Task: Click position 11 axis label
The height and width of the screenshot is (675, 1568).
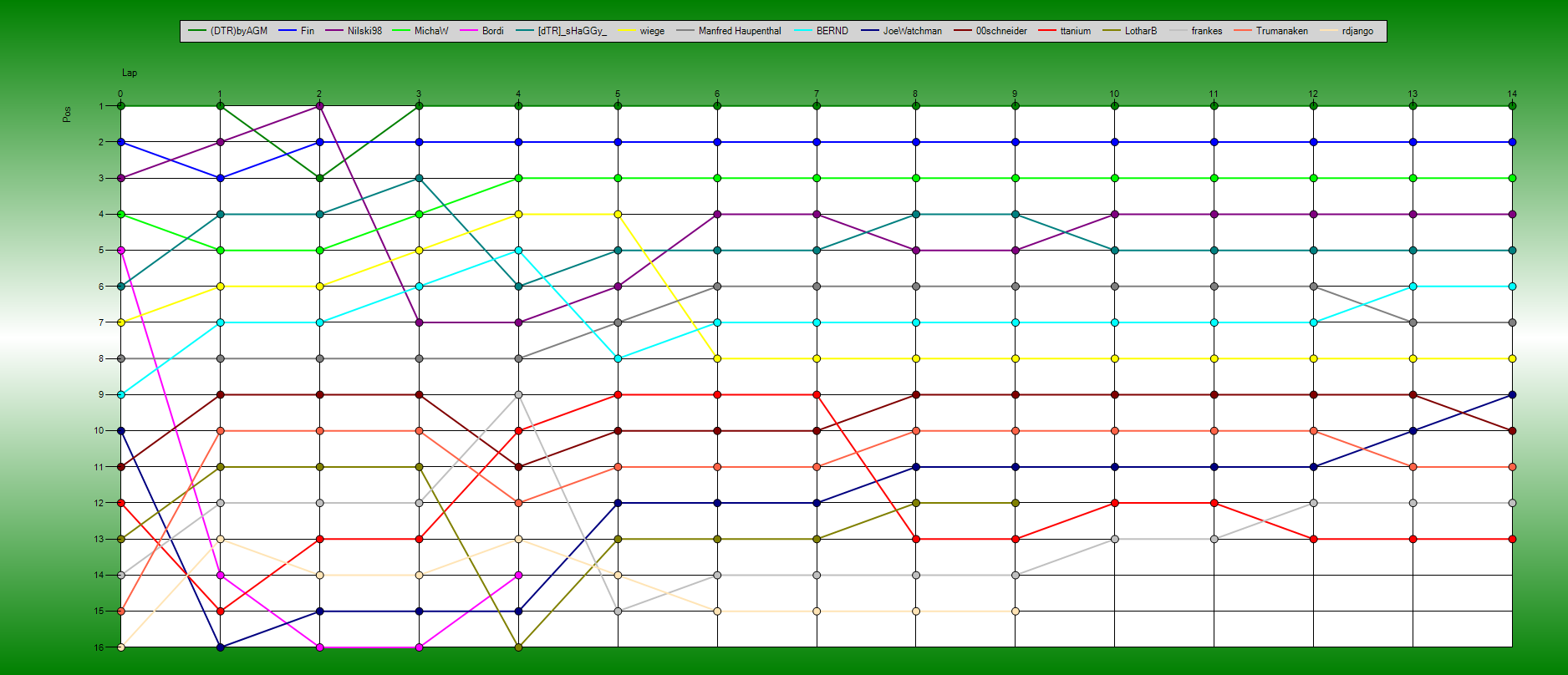Action: (x=99, y=467)
